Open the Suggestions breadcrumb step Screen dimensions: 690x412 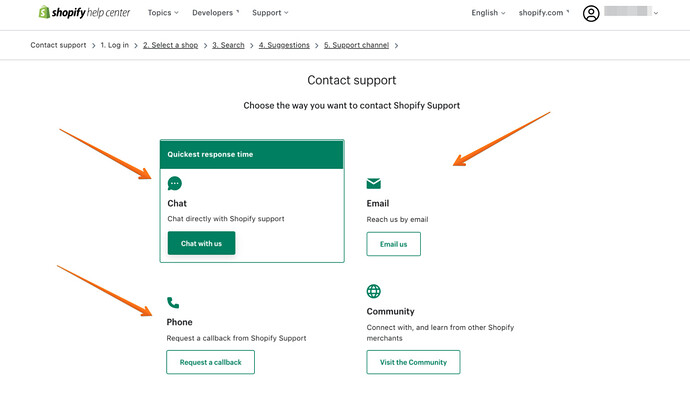click(284, 45)
